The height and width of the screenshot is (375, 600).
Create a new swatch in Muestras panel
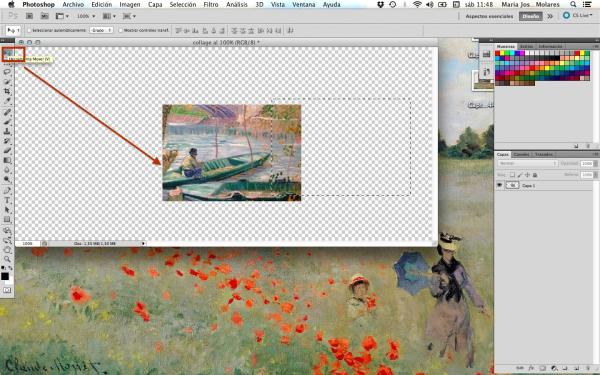(576, 146)
